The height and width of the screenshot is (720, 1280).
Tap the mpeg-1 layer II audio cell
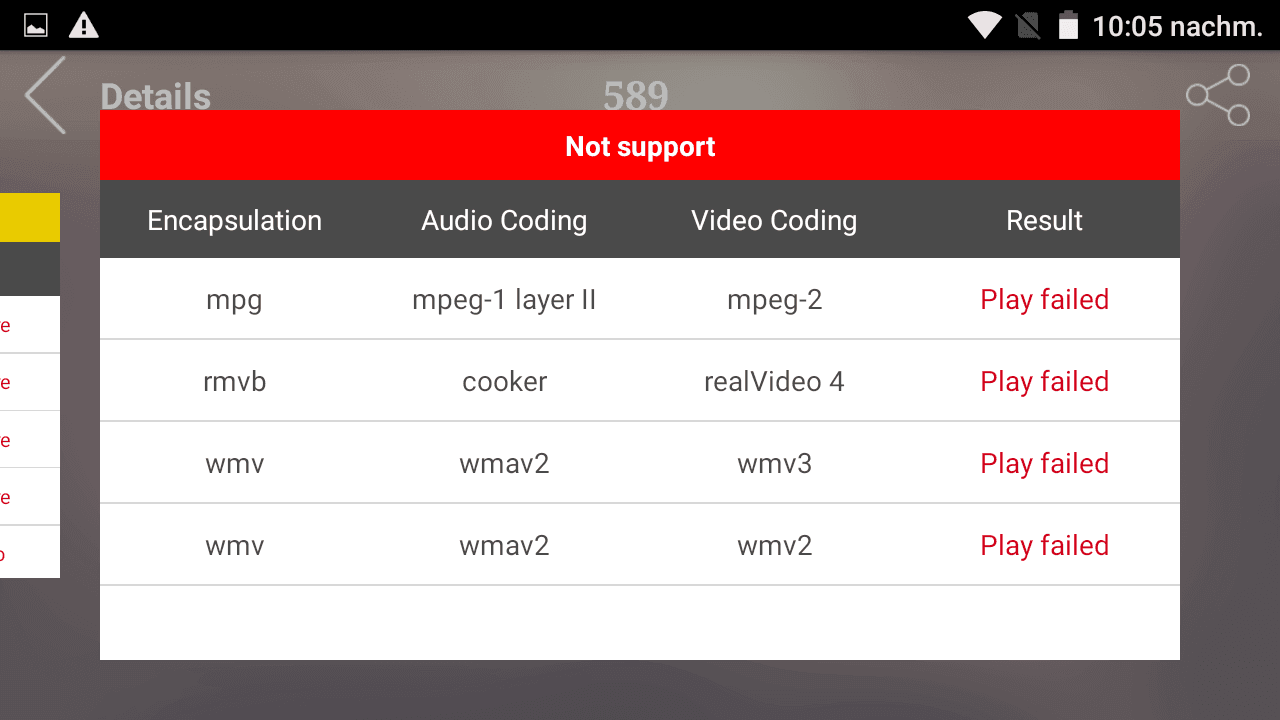click(504, 299)
